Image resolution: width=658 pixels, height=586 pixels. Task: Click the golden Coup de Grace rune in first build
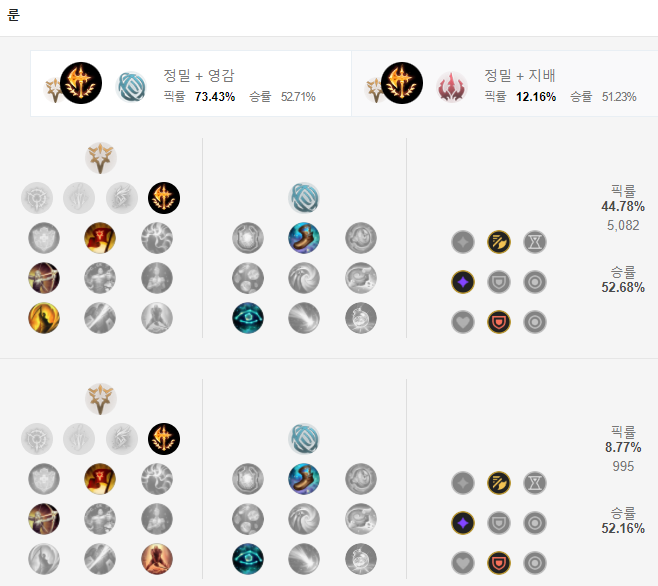tap(44, 318)
